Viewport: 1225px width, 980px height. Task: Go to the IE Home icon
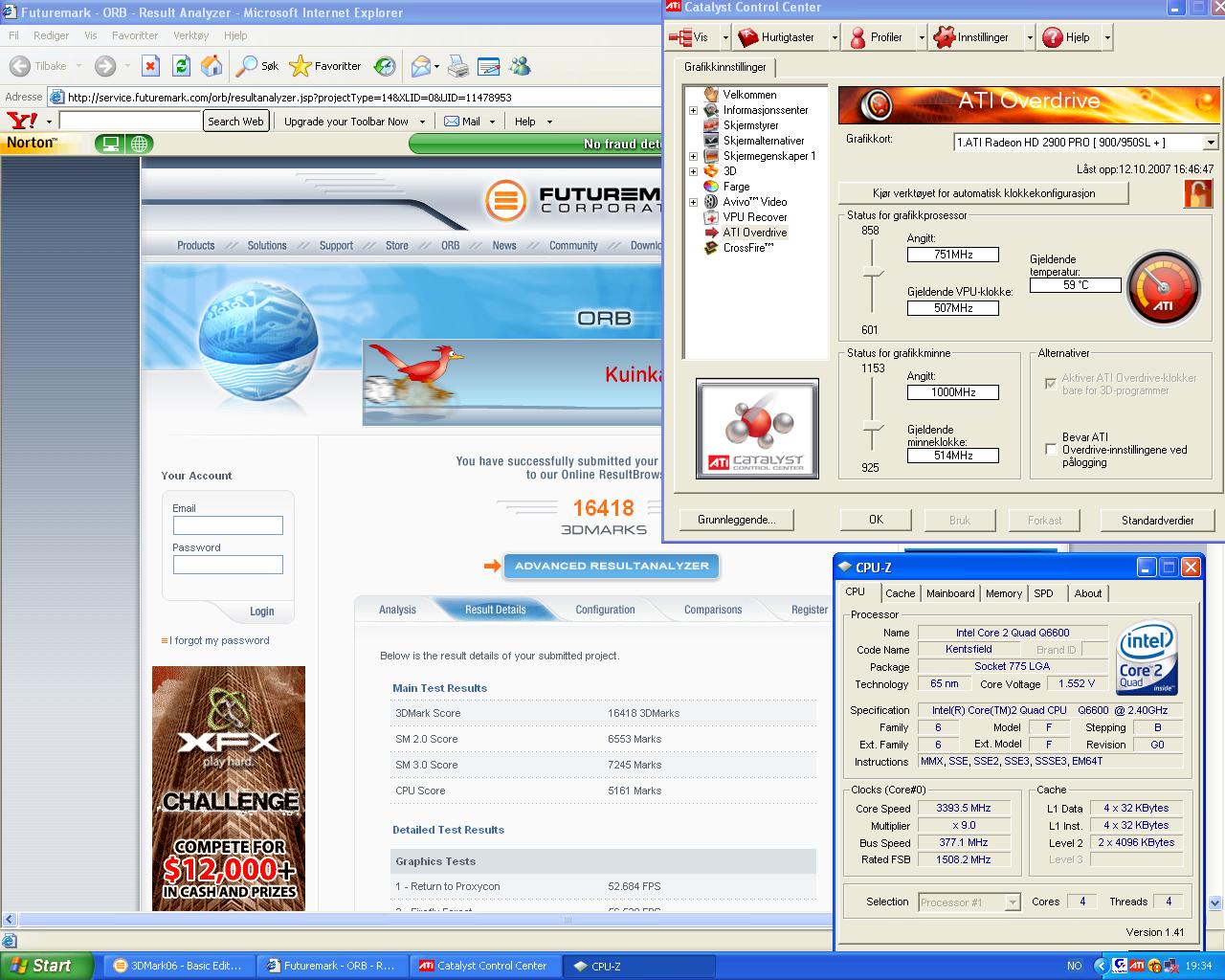pos(212,66)
